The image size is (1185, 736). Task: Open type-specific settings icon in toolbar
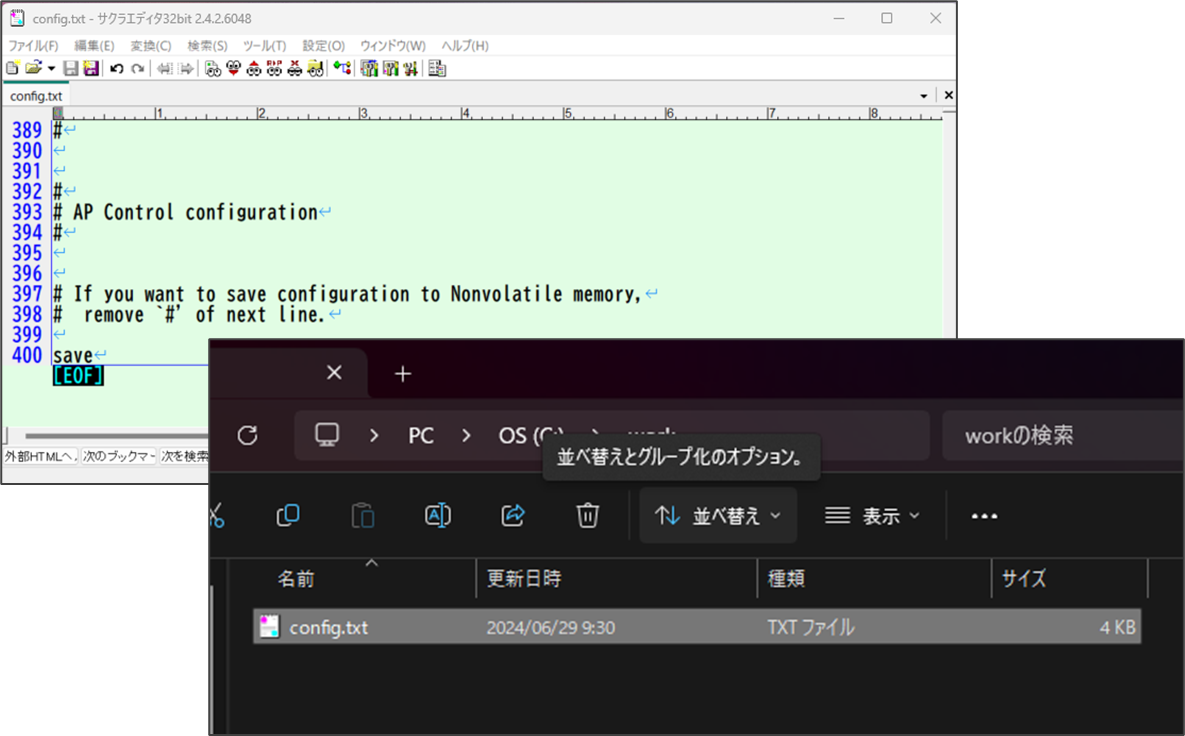tap(390, 69)
